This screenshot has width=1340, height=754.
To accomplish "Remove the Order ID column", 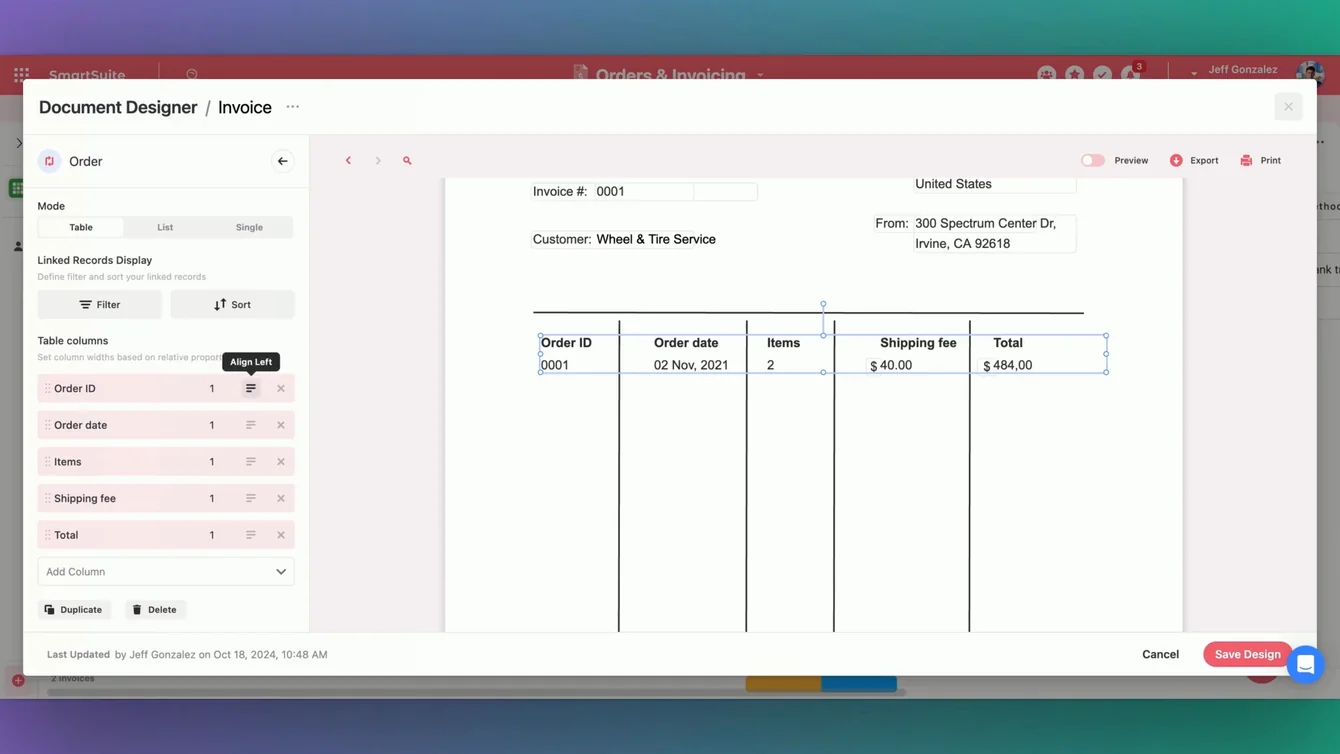I will point(281,388).
